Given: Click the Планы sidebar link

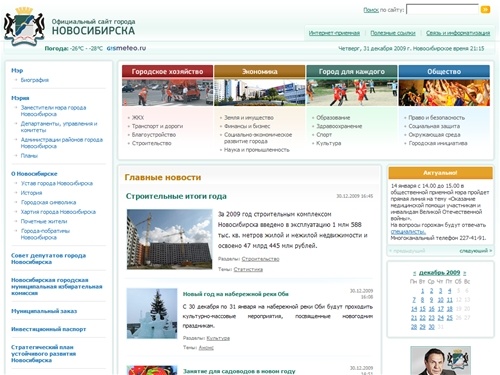Looking at the screenshot, I should tap(29, 156).
